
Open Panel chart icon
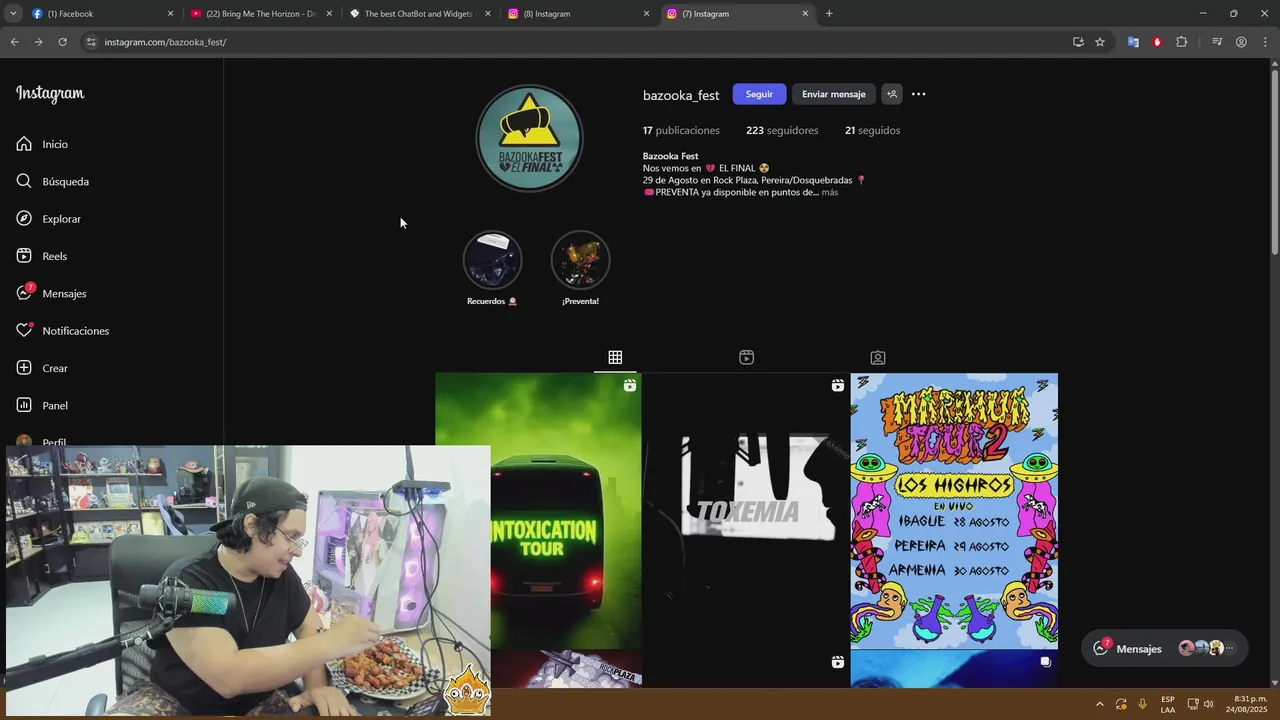(24, 405)
